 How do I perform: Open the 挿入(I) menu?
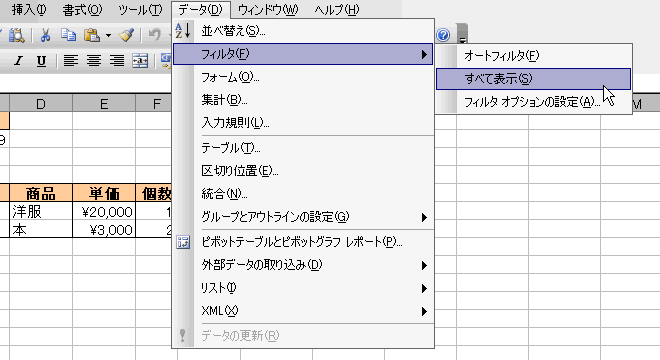[x=29, y=10]
